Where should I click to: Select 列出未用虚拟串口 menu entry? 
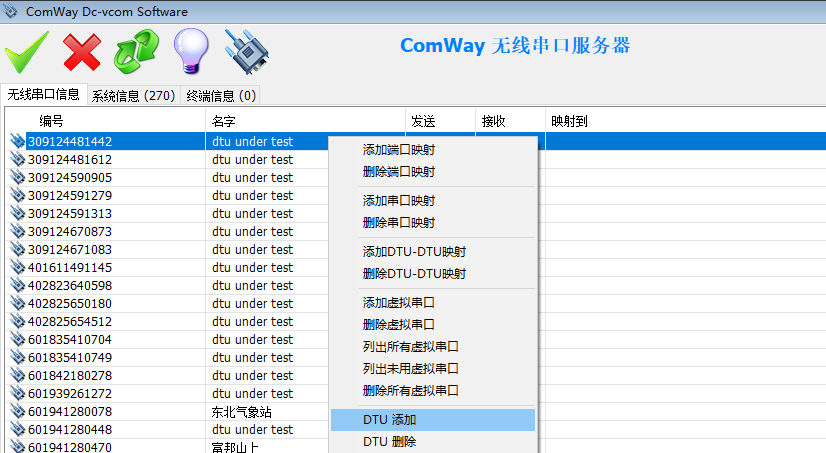433,369
